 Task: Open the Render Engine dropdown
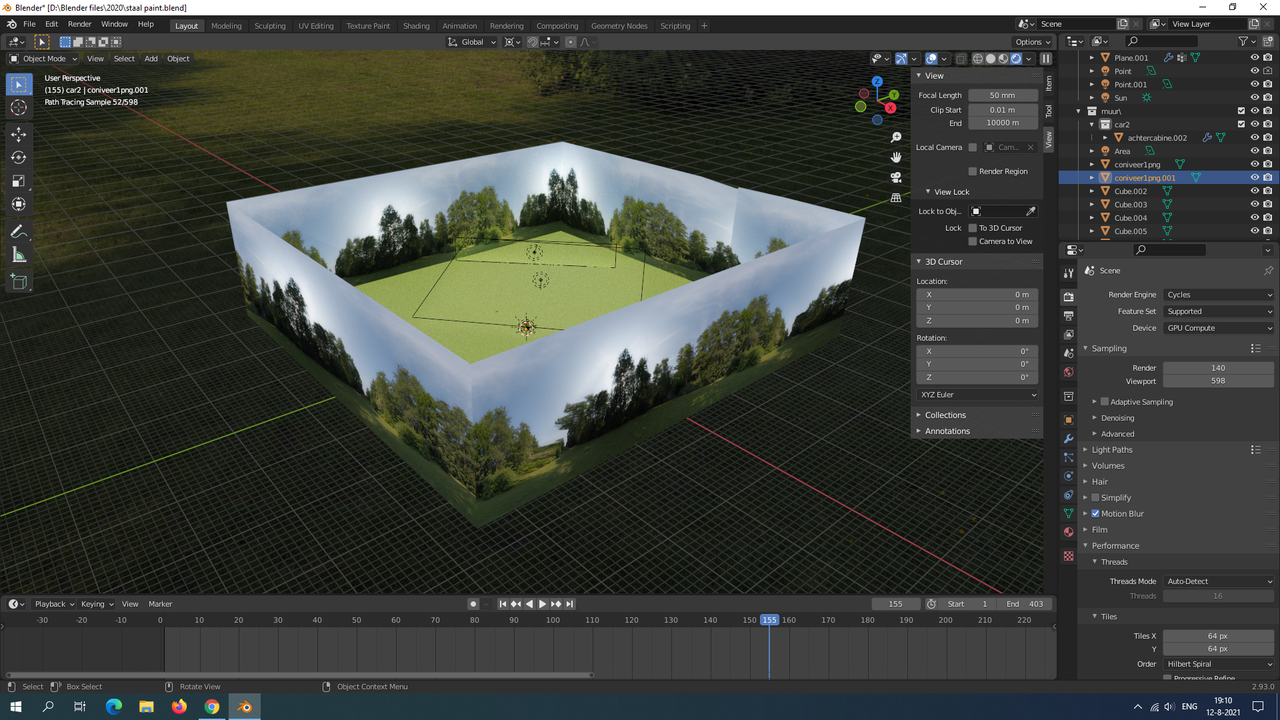point(1219,295)
